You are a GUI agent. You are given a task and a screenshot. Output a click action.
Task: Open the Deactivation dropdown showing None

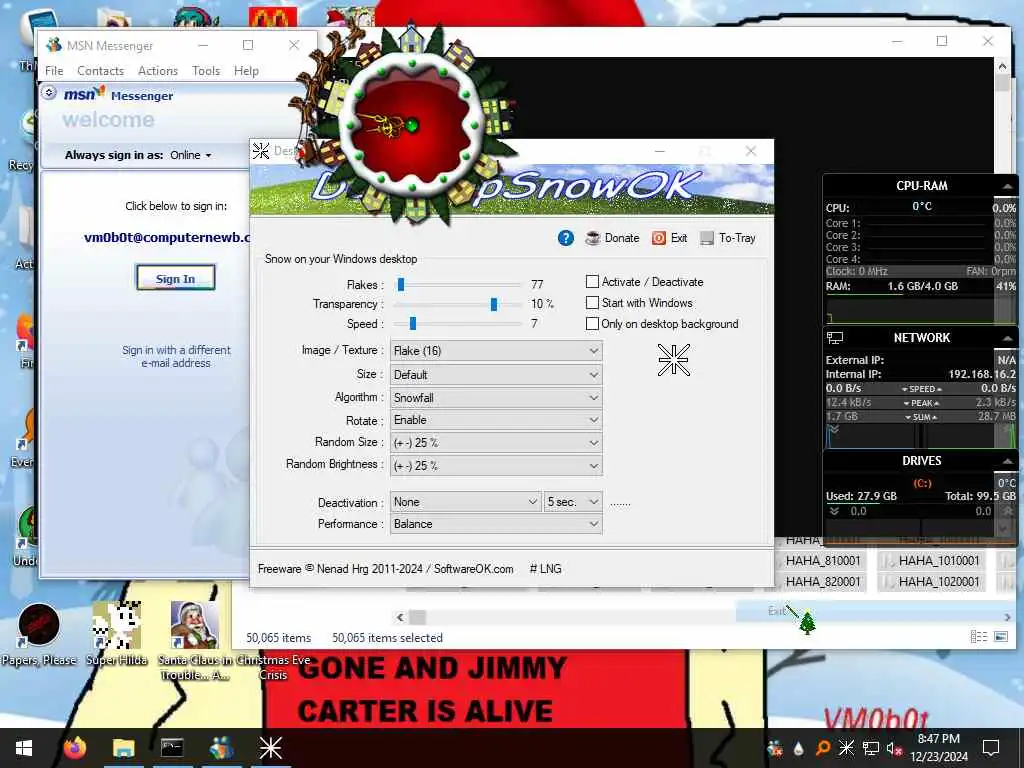coord(466,502)
